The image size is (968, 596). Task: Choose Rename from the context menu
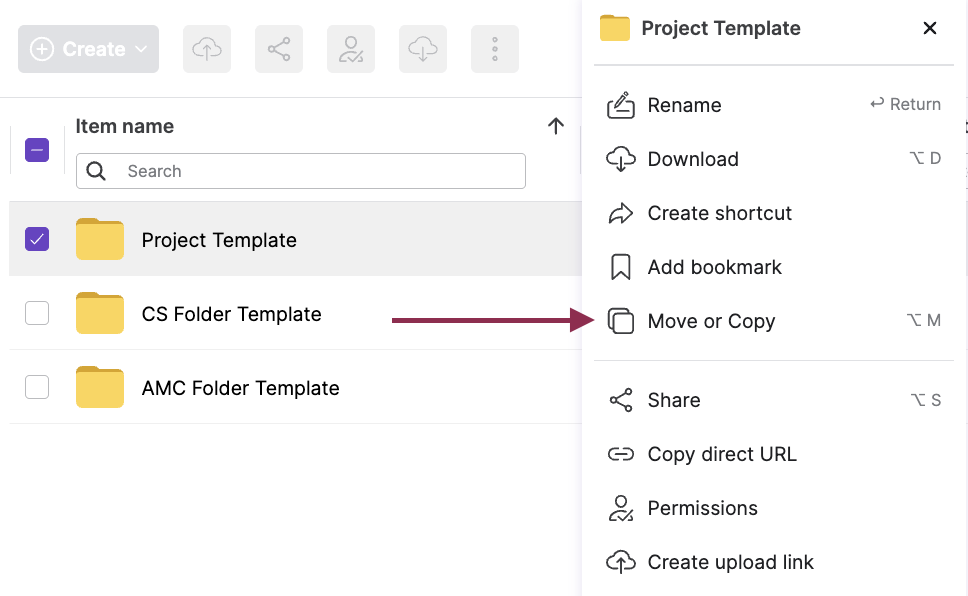684,105
